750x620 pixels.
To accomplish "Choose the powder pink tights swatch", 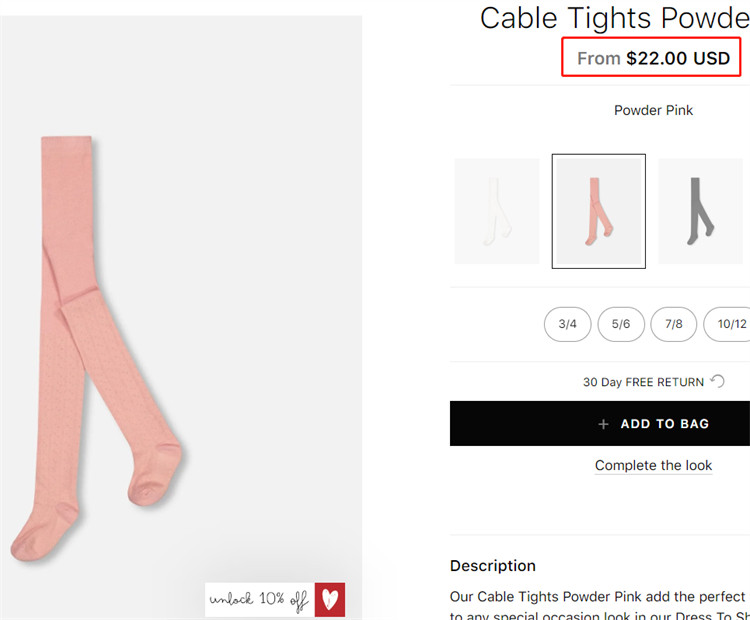I will tap(598, 211).
